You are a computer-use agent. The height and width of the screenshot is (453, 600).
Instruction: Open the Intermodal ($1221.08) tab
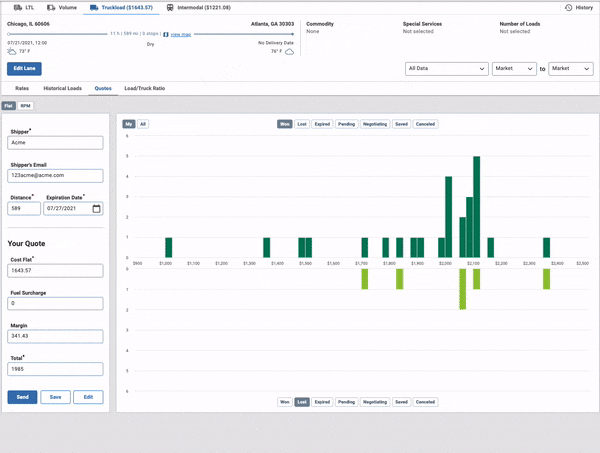[x=199, y=8]
